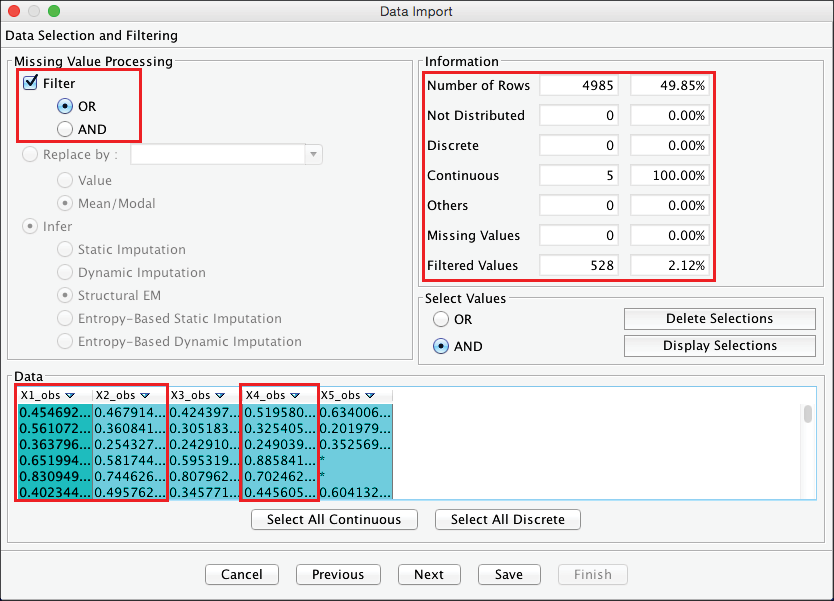The width and height of the screenshot is (834, 601).
Task: Uncheck the Filter checkbox
Action: point(30,83)
